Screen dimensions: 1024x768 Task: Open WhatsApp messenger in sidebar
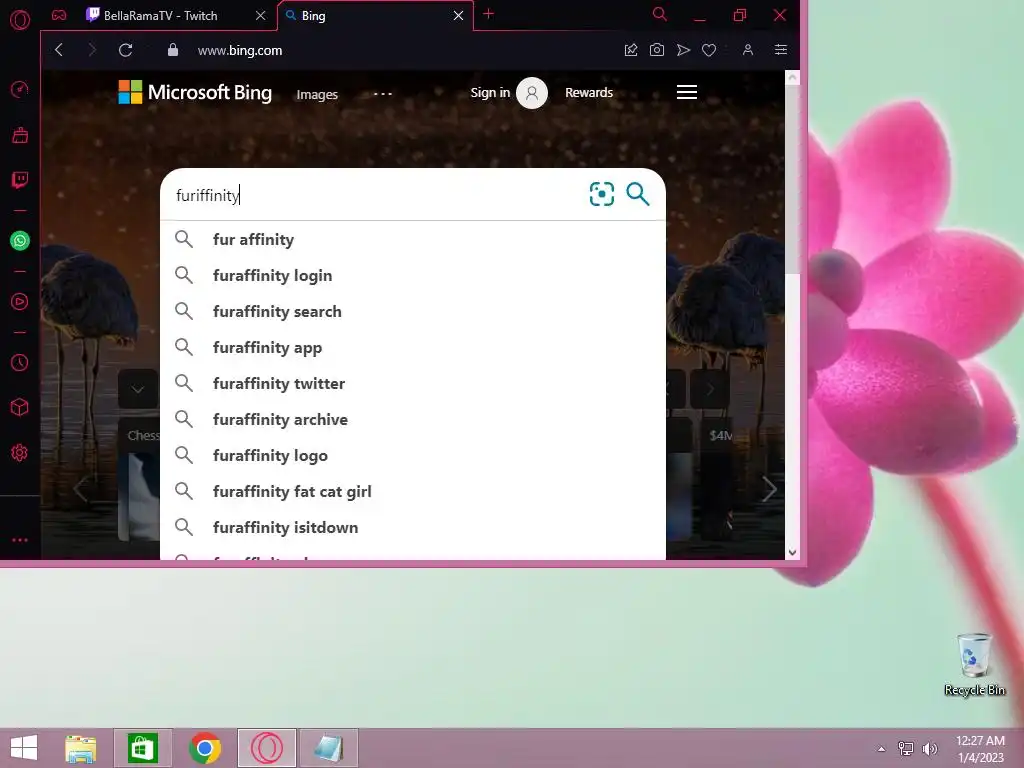(x=20, y=240)
